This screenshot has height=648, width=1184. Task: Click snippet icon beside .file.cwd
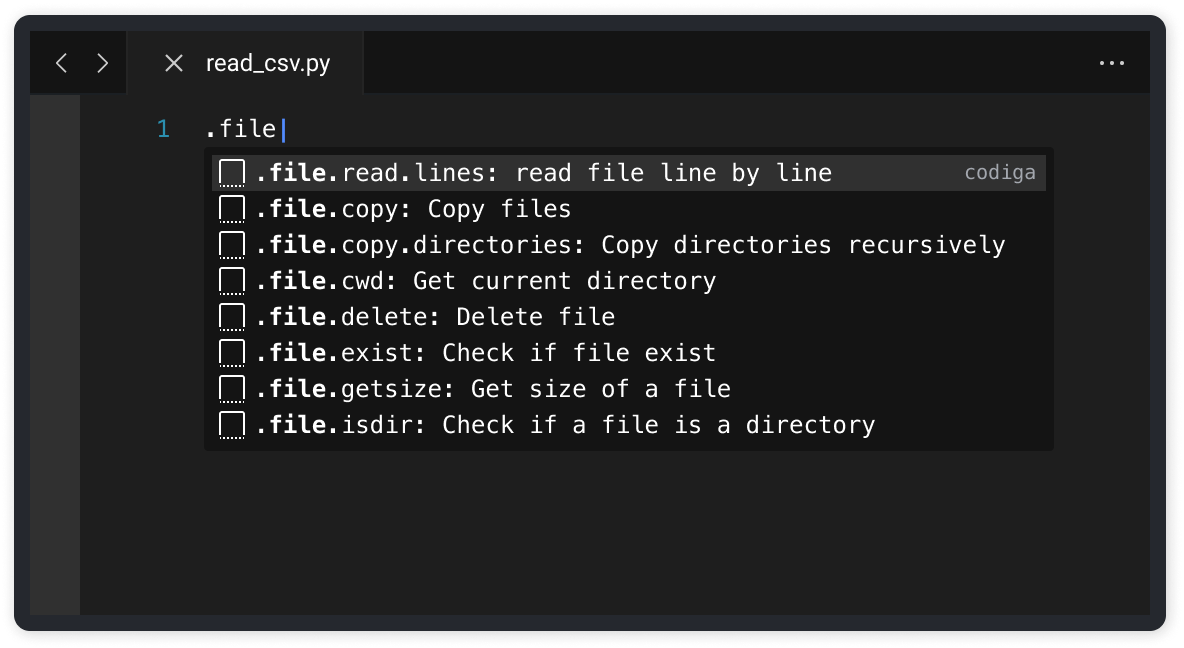[232, 281]
